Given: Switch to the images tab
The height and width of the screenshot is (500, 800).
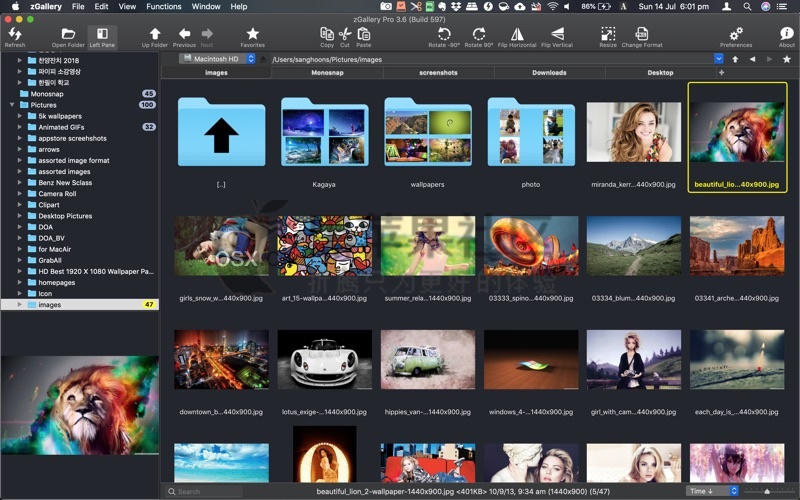Looking at the screenshot, I should click(x=216, y=72).
